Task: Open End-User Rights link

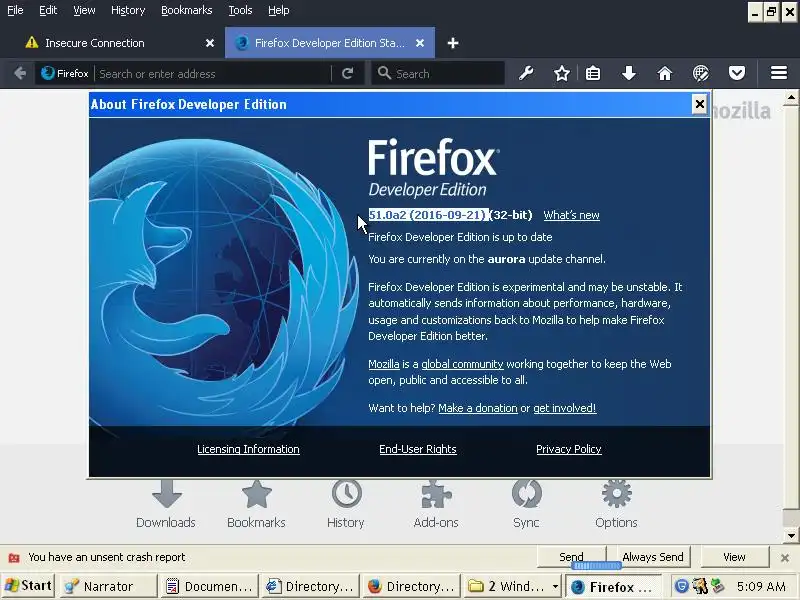Action: point(418,449)
